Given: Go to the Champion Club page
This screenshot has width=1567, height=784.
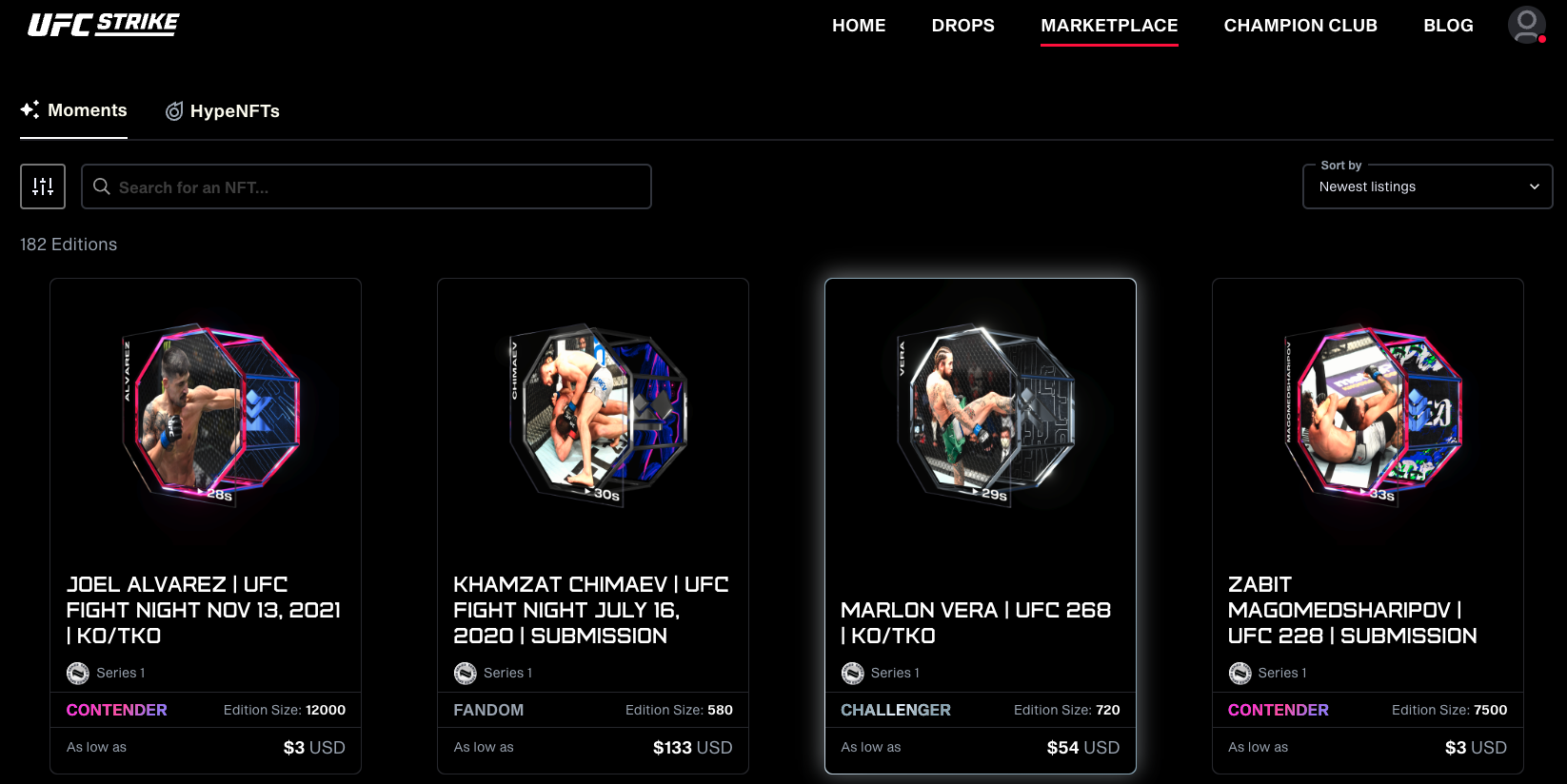Looking at the screenshot, I should pyautogui.click(x=1300, y=26).
